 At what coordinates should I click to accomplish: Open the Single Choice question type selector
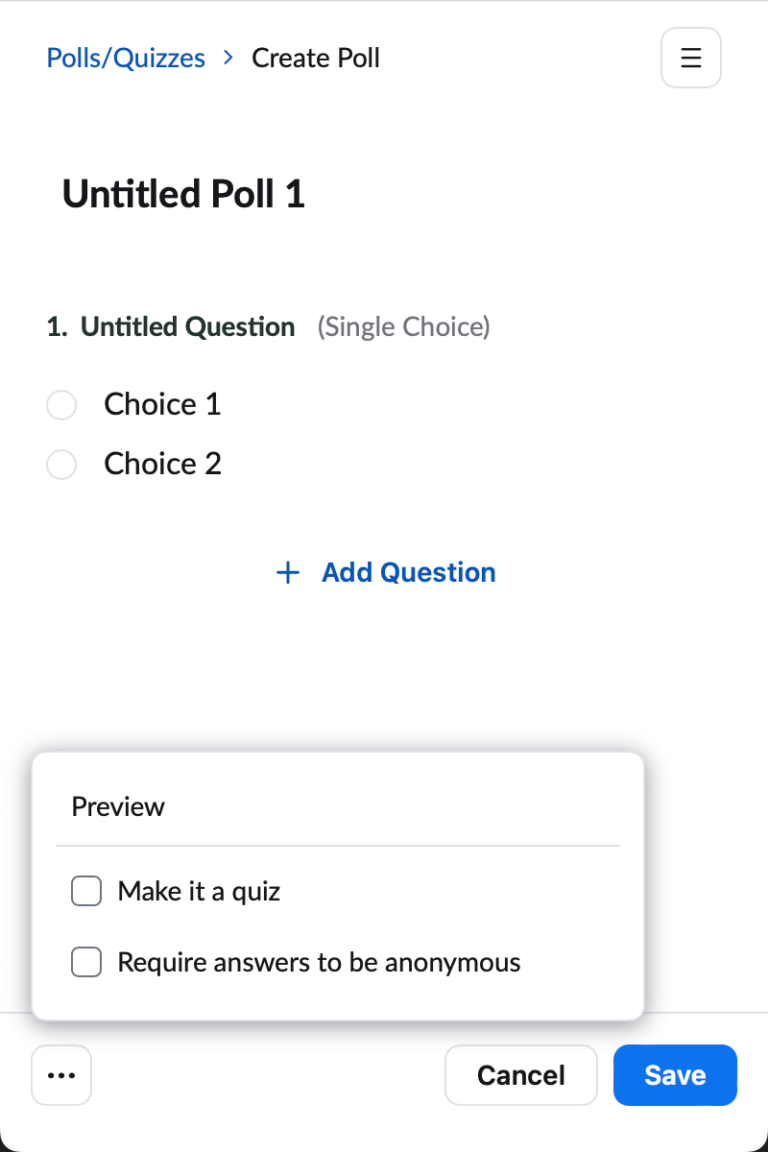point(403,327)
